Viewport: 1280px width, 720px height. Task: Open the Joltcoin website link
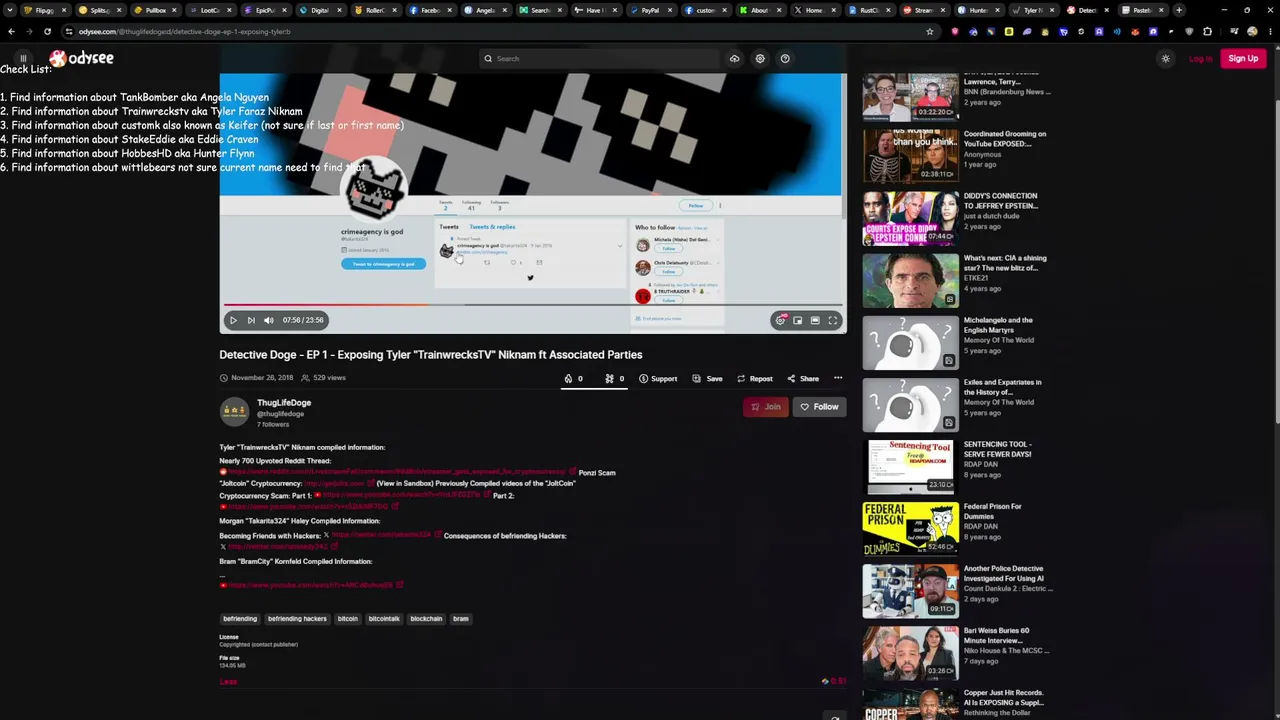(339, 484)
